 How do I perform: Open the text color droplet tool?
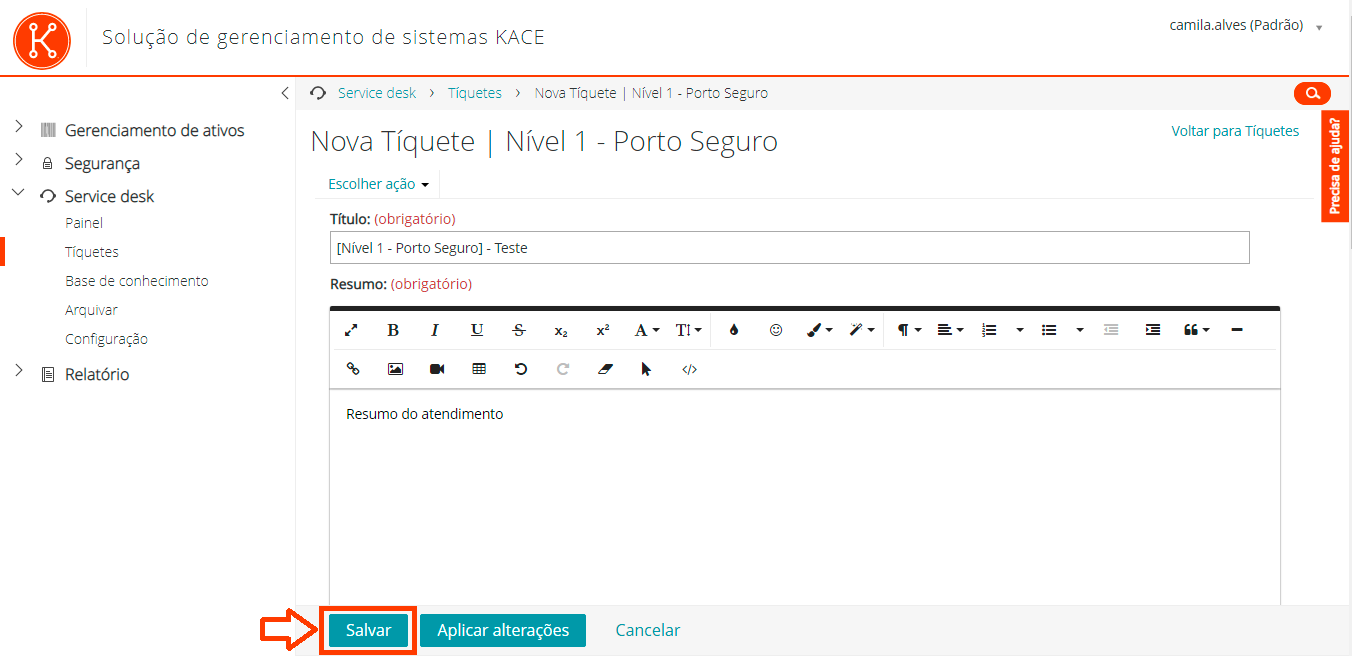pos(734,330)
